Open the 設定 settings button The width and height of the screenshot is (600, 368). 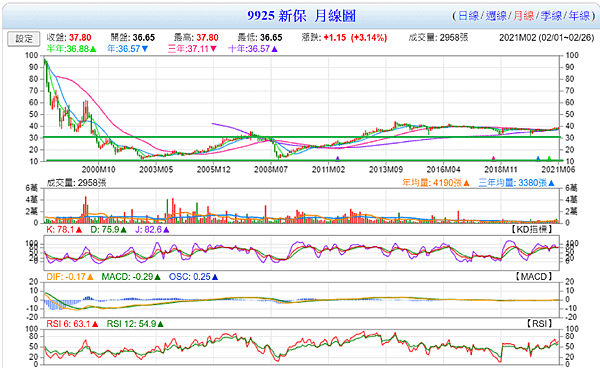pos(24,39)
